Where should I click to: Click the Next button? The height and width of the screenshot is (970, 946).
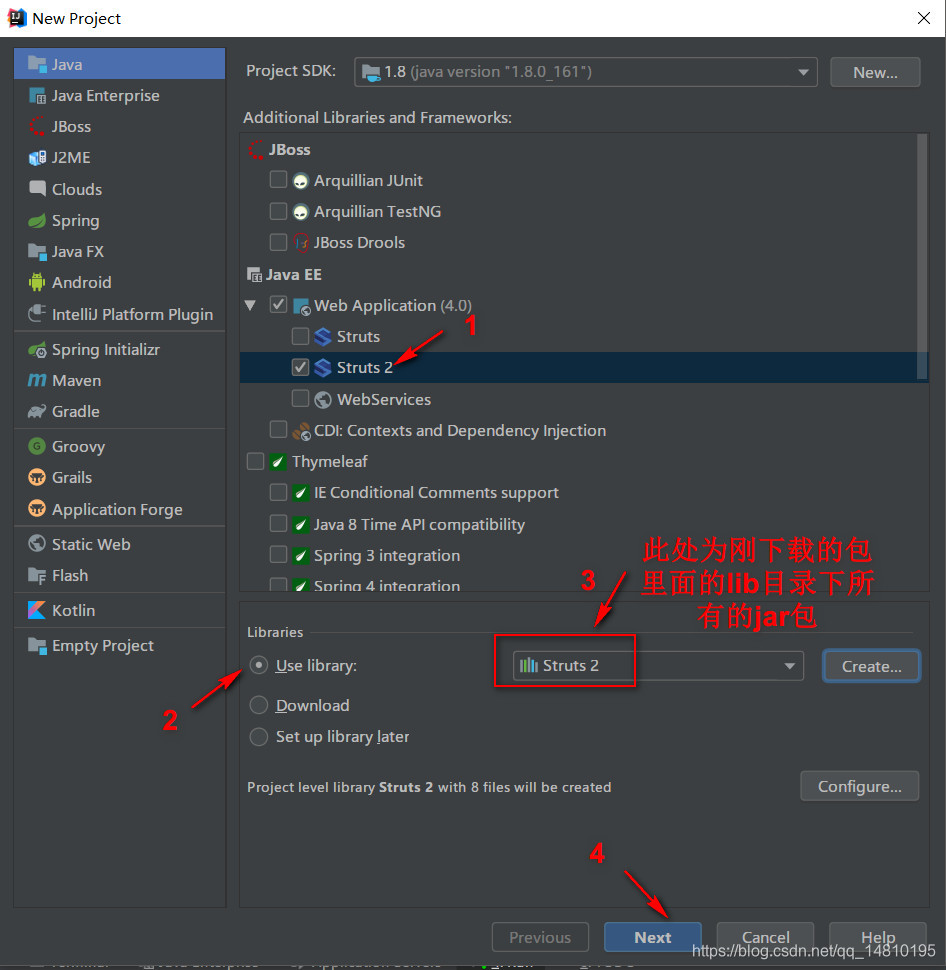pos(653,937)
